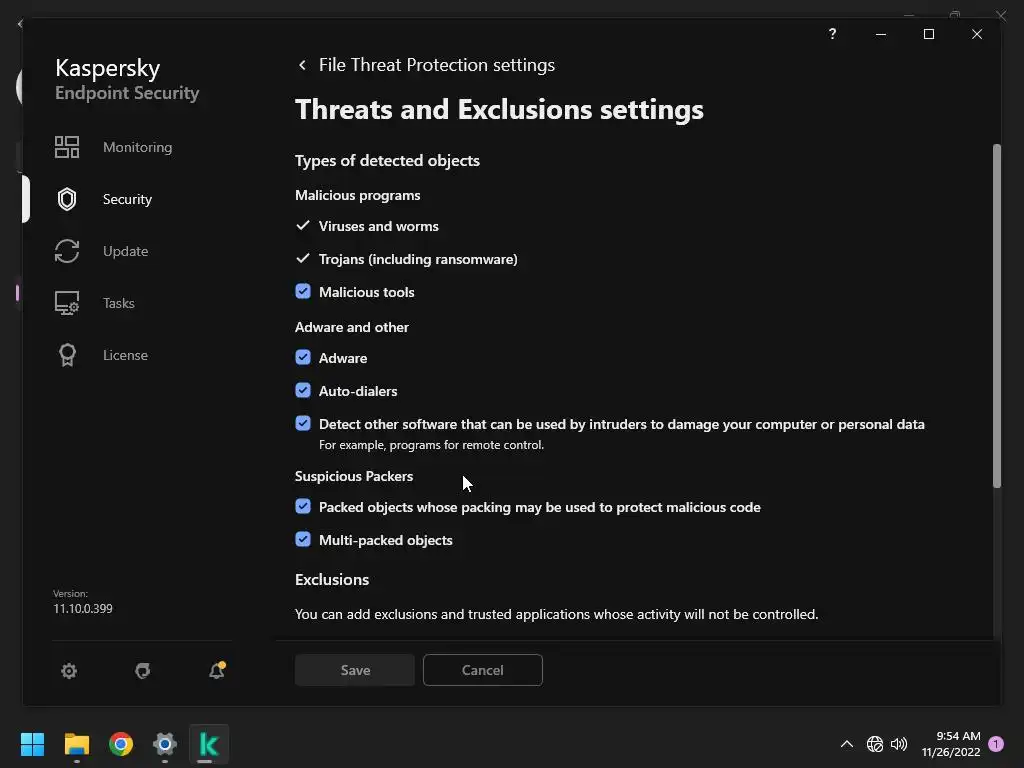Return to File Threat Protection settings
1024x768 pixels.
pos(437,65)
